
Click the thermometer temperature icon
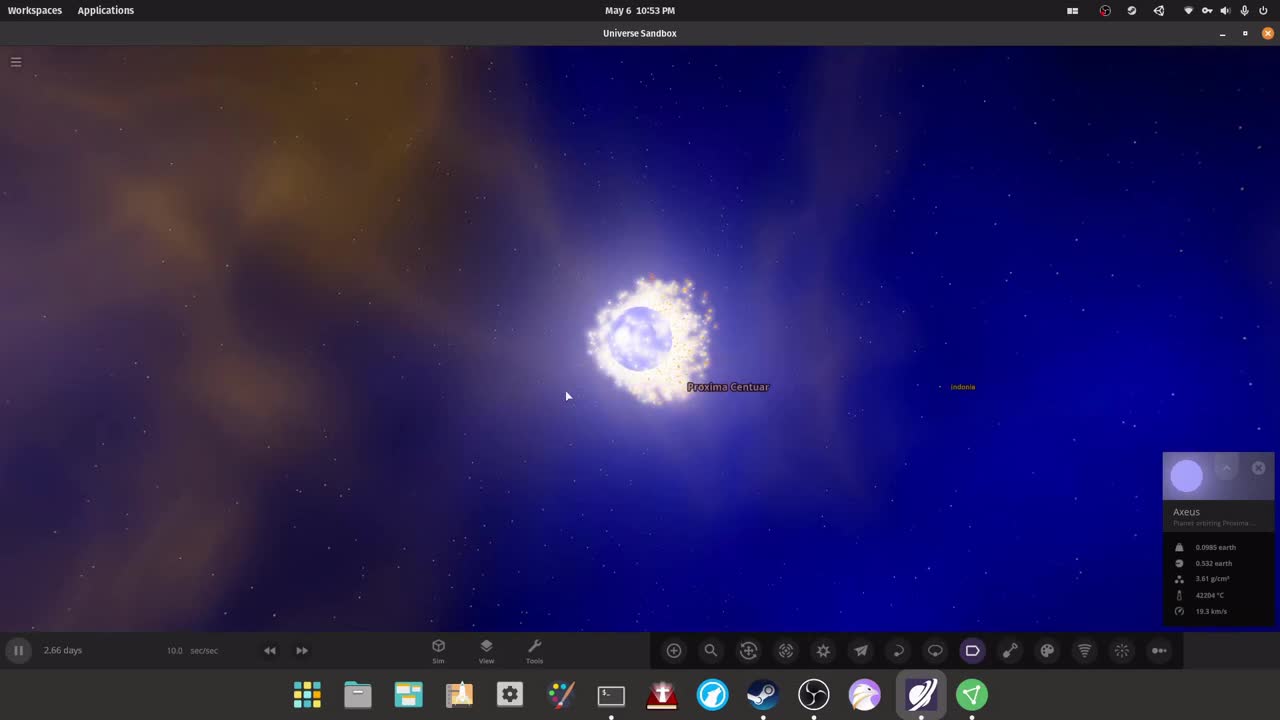(1179, 595)
